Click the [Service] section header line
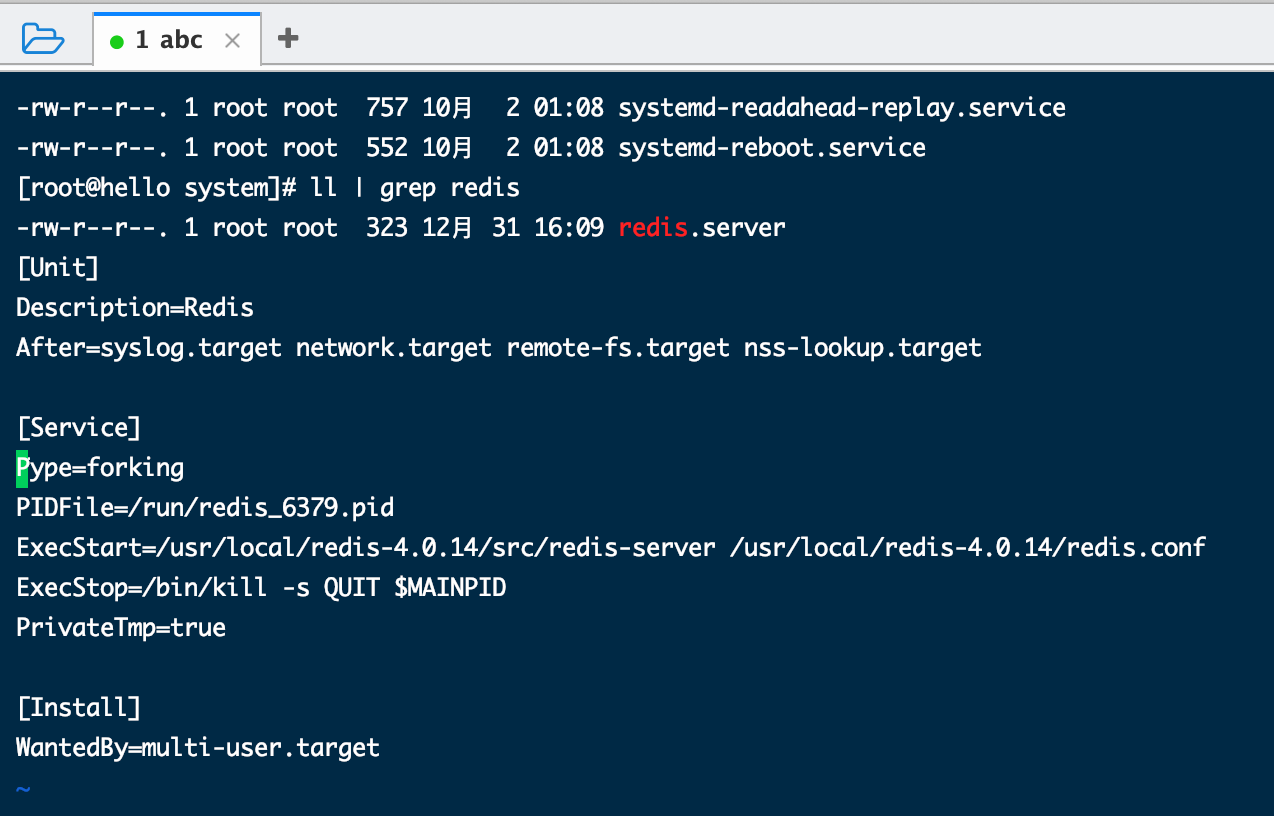The height and width of the screenshot is (816, 1274). (x=78, y=428)
